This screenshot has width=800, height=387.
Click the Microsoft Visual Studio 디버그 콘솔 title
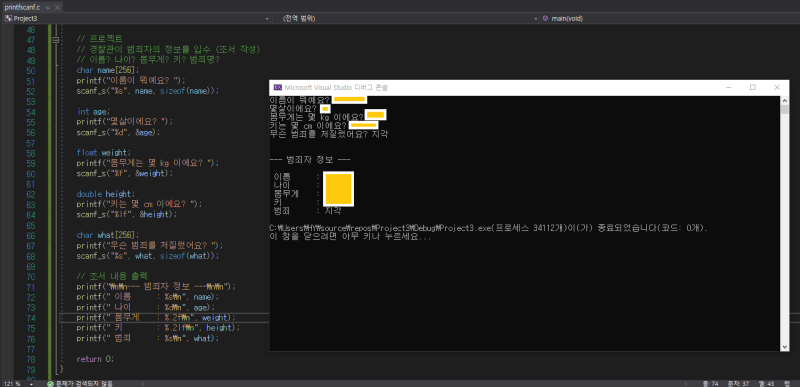pyautogui.click(x=336, y=88)
